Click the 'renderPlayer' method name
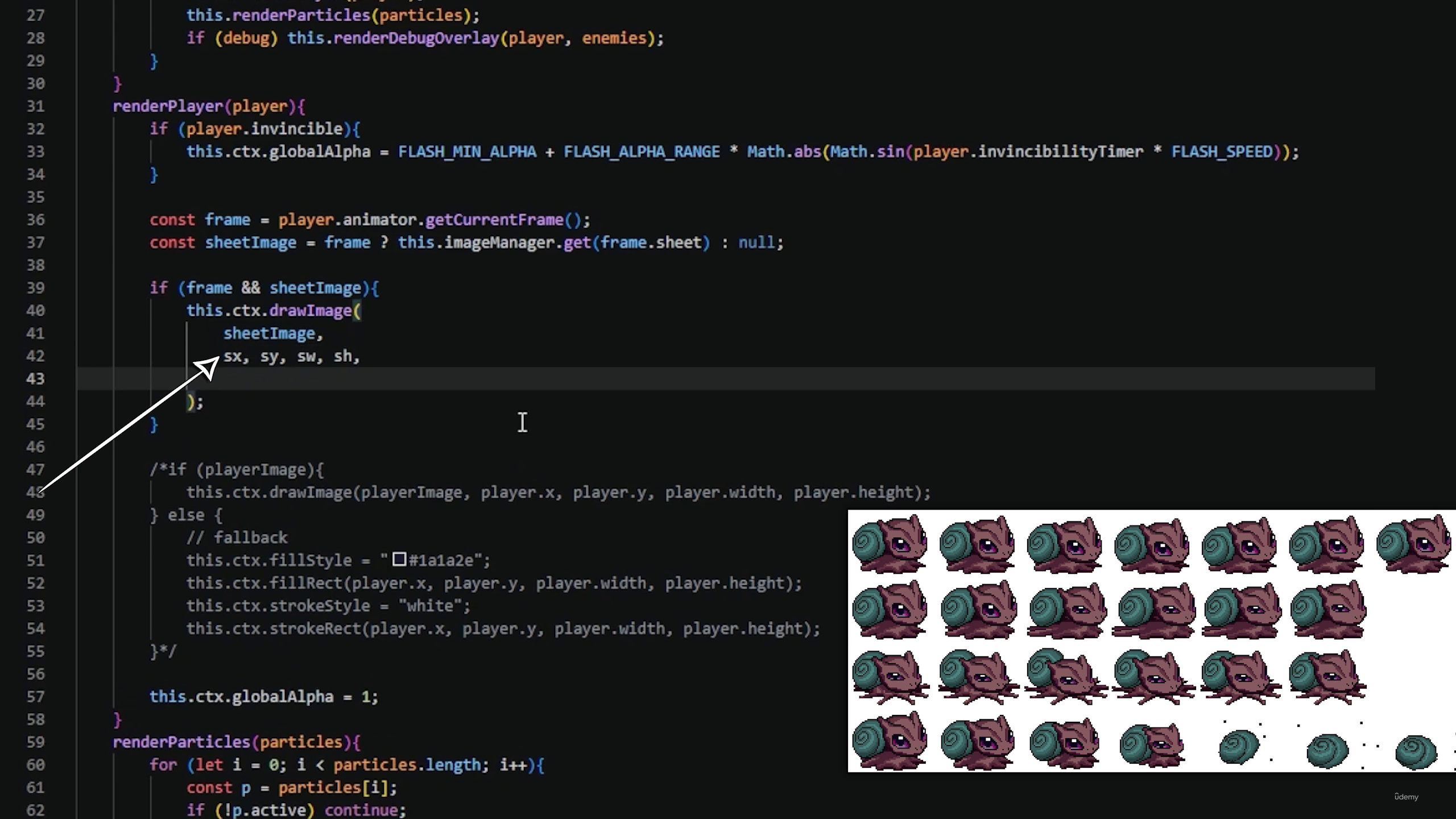Image resolution: width=1456 pixels, height=819 pixels. coord(168,106)
